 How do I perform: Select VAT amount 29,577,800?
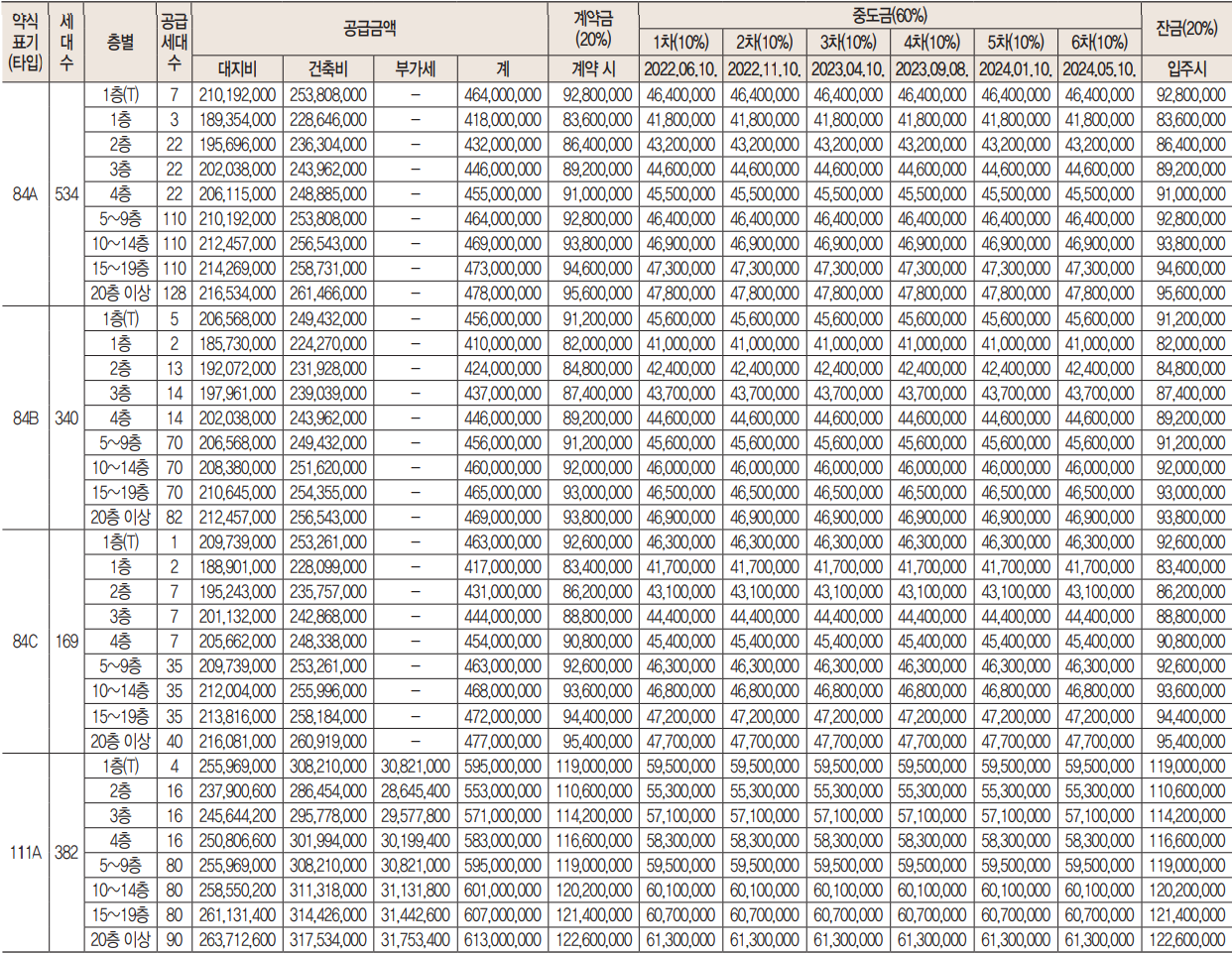(415, 816)
